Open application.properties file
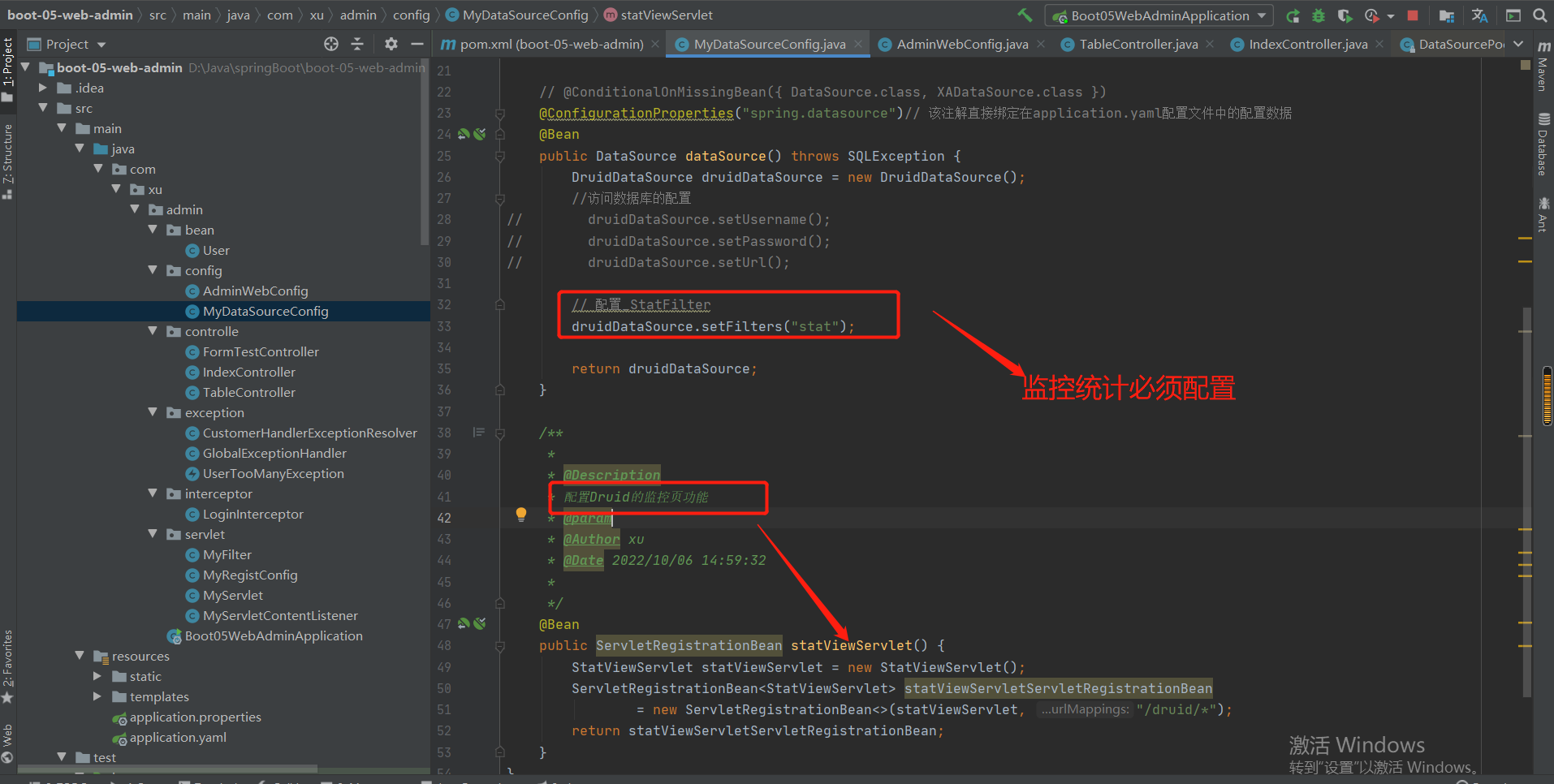 [x=188, y=717]
